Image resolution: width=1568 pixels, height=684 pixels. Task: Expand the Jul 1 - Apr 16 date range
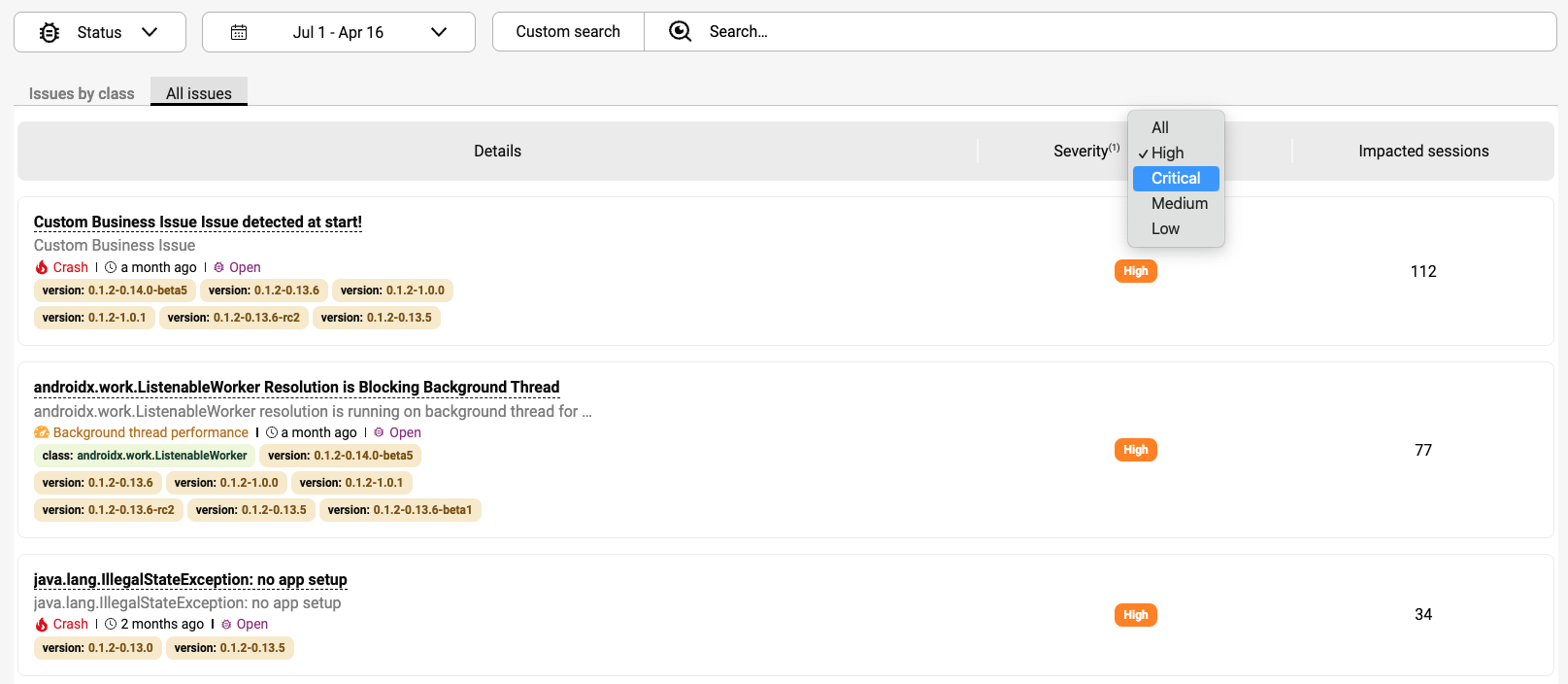coord(439,32)
